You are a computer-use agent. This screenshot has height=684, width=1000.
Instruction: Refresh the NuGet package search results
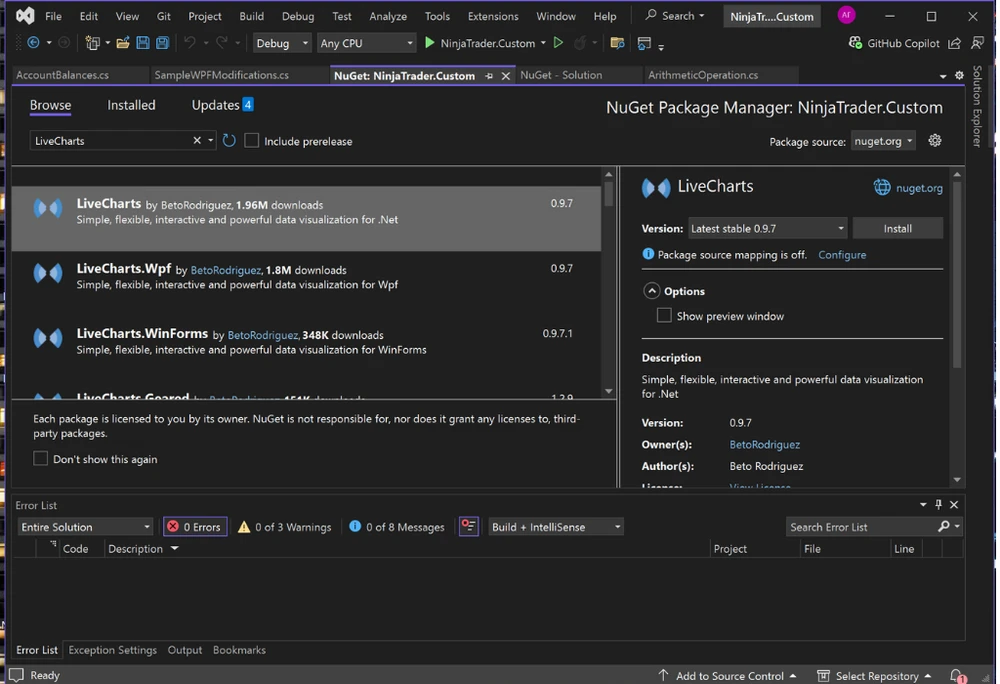click(229, 140)
